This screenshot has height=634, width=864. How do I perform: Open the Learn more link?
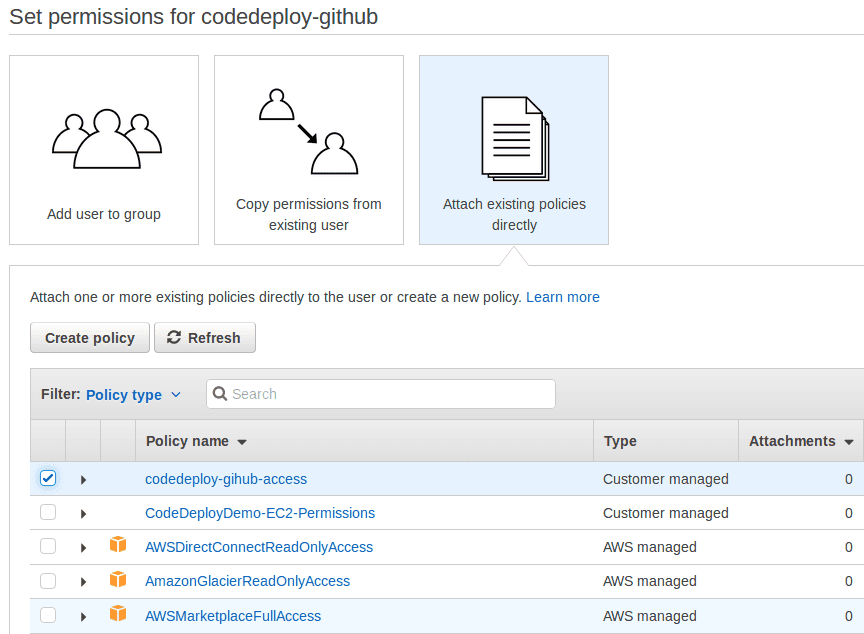tap(563, 297)
